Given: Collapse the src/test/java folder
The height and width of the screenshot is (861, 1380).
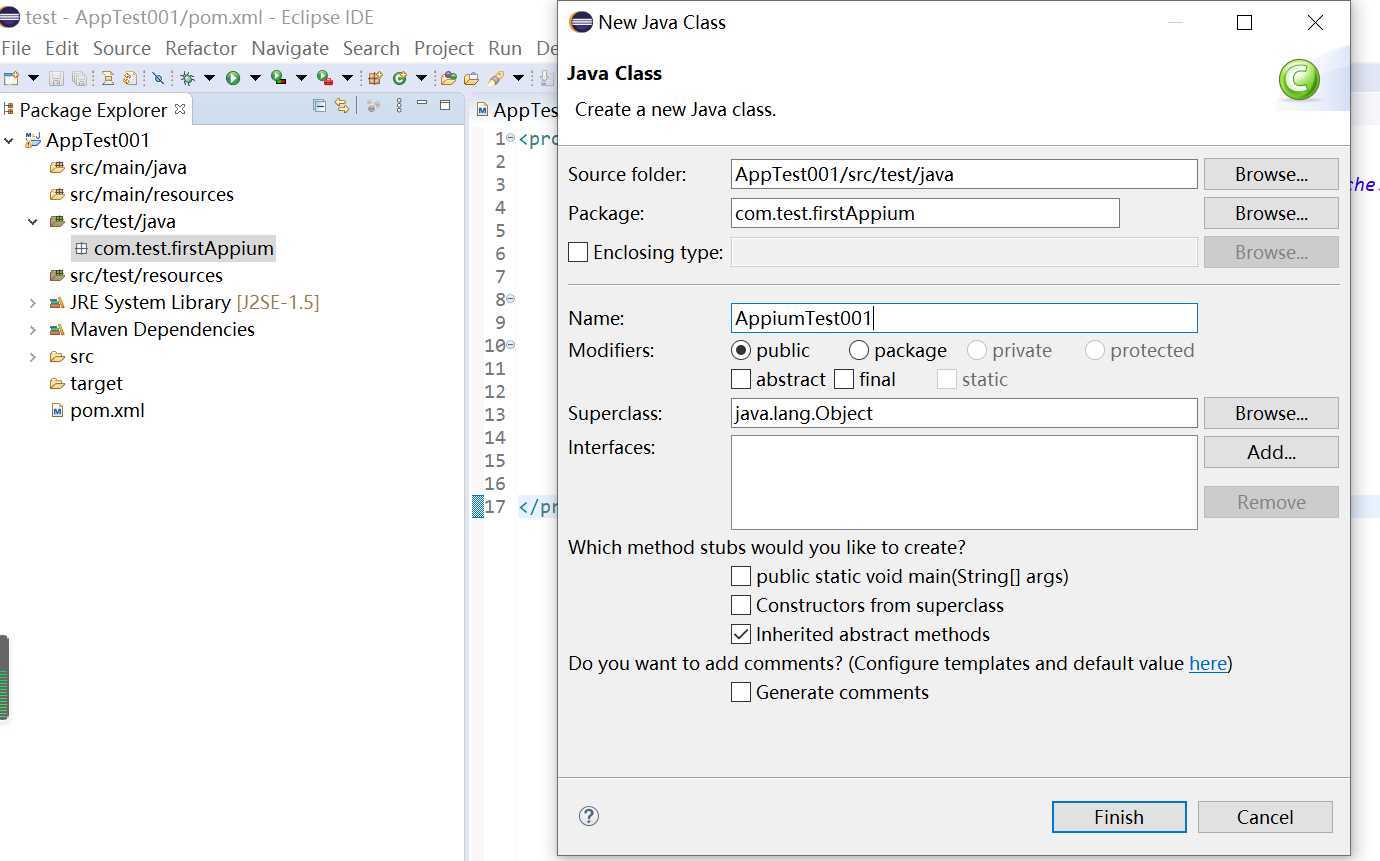Looking at the screenshot, I should (x=33, y=221).
